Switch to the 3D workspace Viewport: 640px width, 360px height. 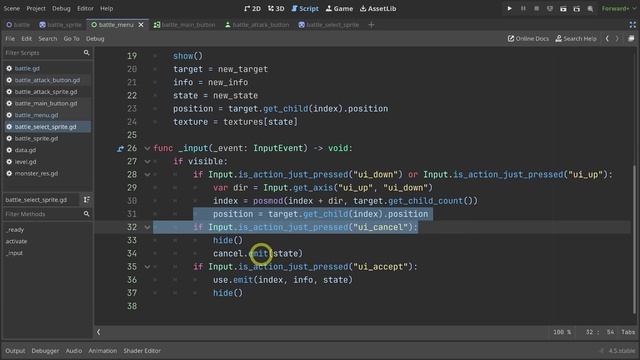(x=276, y=8)
